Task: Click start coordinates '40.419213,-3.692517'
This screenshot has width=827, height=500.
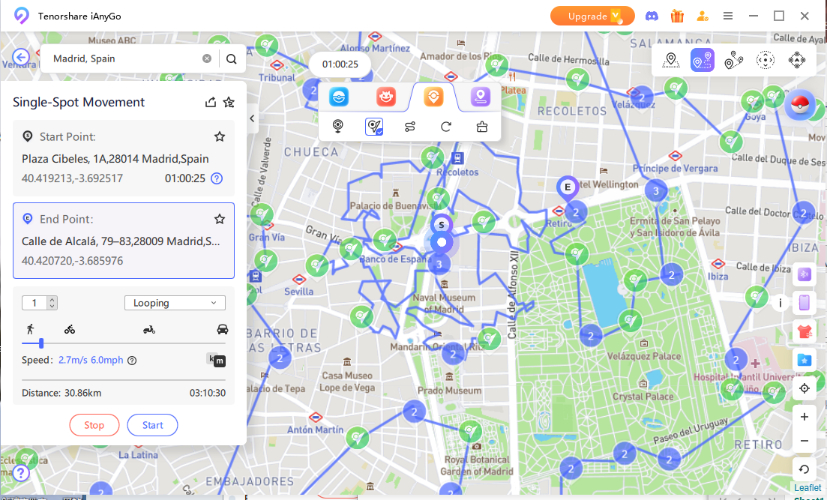Action: coord(72,178)
